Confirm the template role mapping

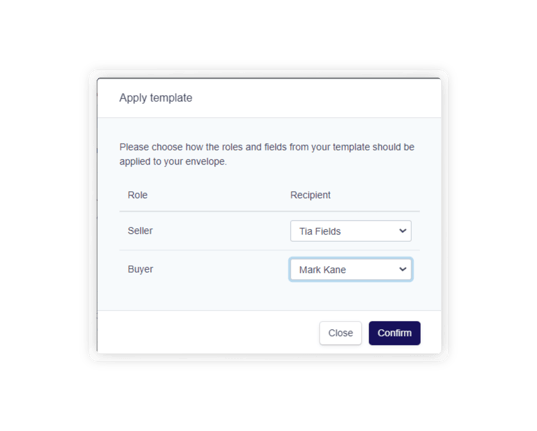(395, 333)
